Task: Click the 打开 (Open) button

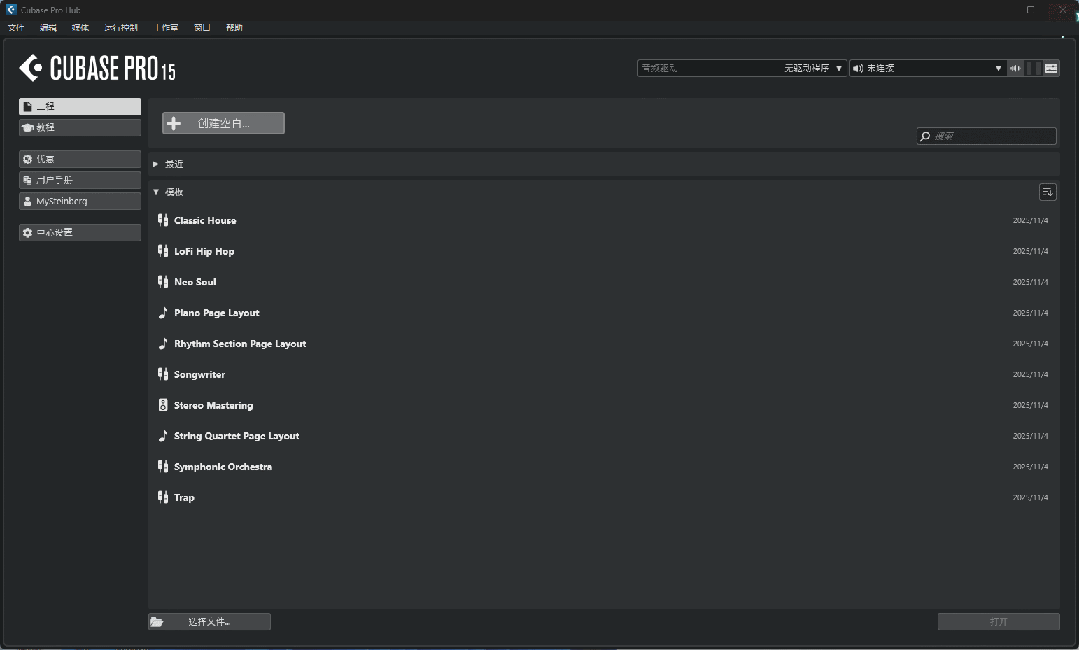Action: point(998,622)
